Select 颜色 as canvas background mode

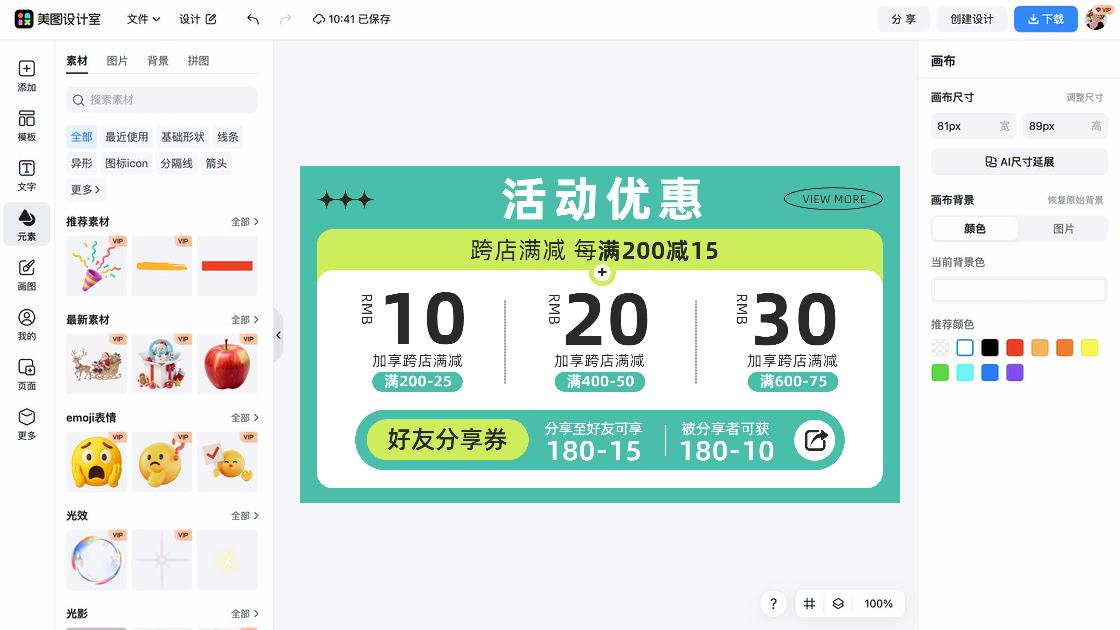(x=974, y=229)
